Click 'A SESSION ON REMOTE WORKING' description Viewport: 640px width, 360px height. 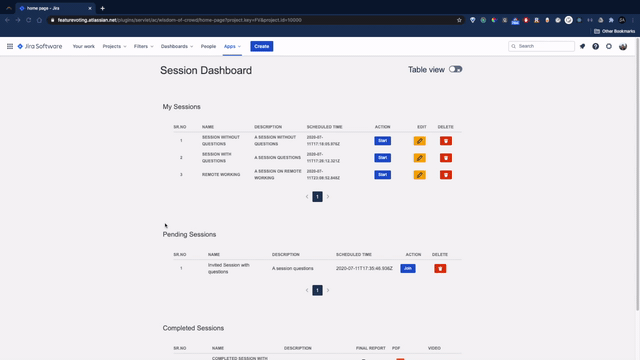point(278,175)
